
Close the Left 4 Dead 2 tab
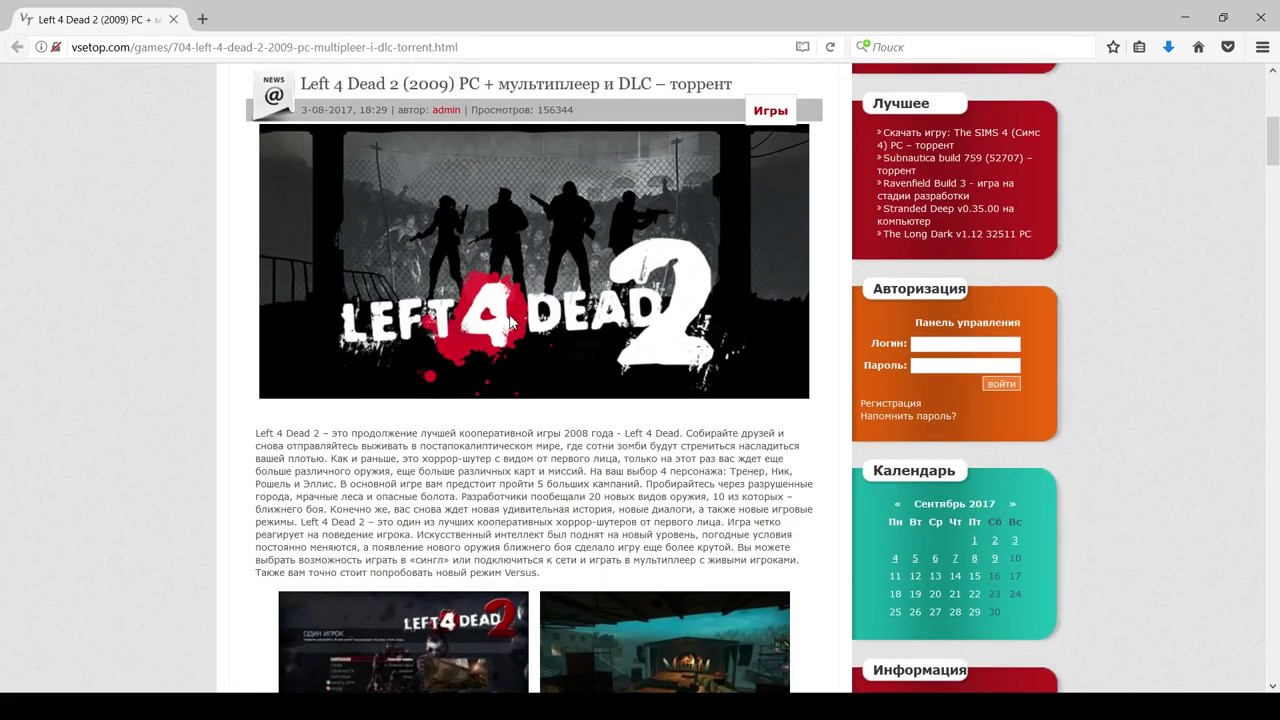174,19
